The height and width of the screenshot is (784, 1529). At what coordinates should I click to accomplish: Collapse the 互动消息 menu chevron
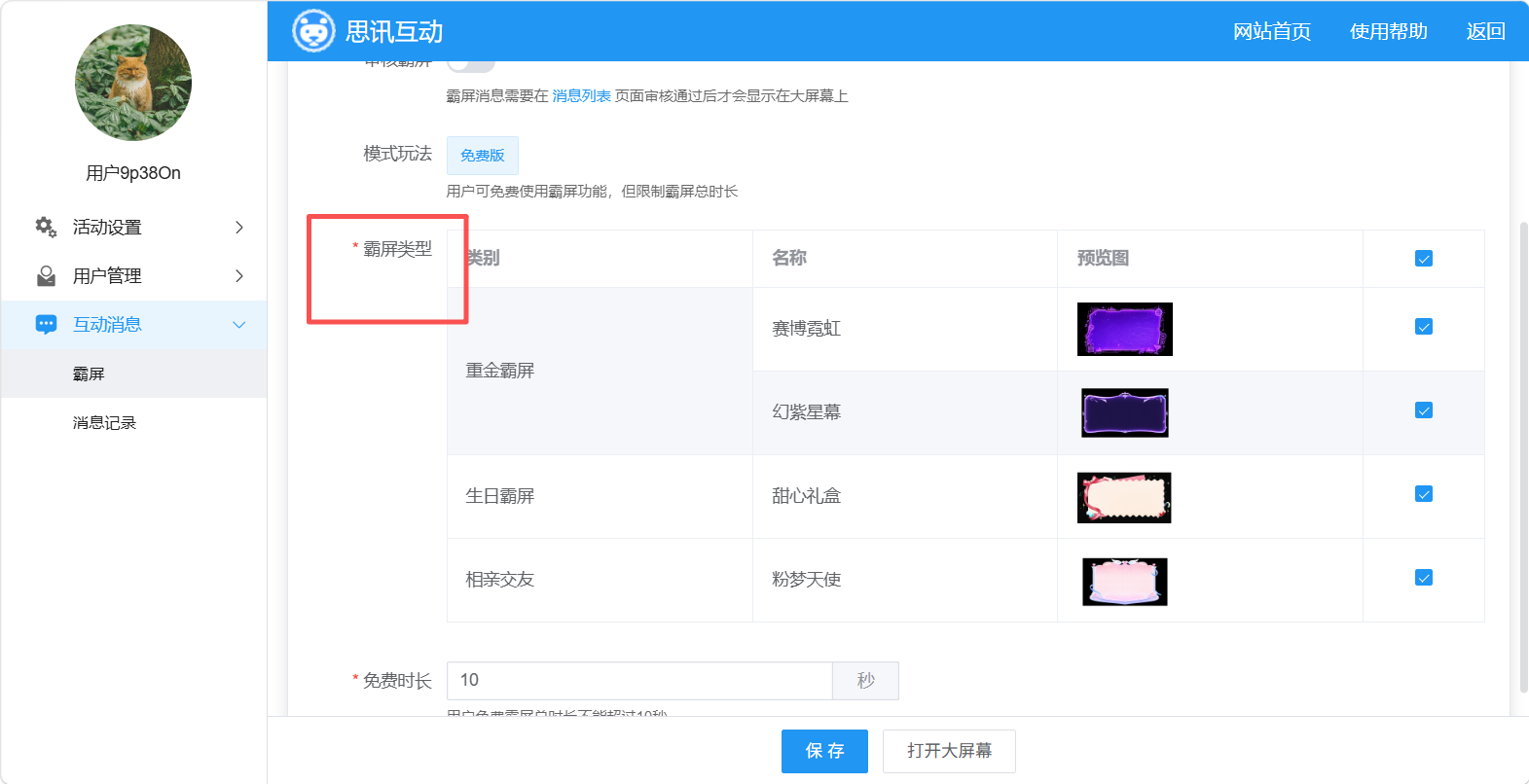(239, 325)
